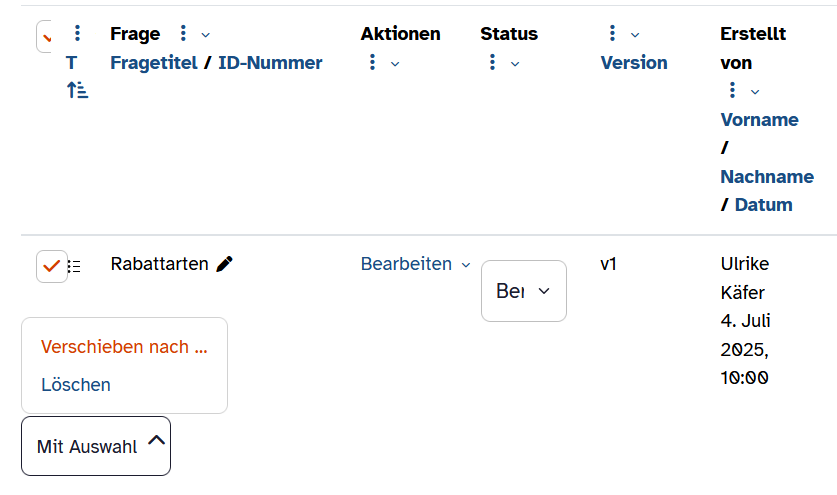
Task: Open the status dropdown for Rabattarten
Action: 524,291
